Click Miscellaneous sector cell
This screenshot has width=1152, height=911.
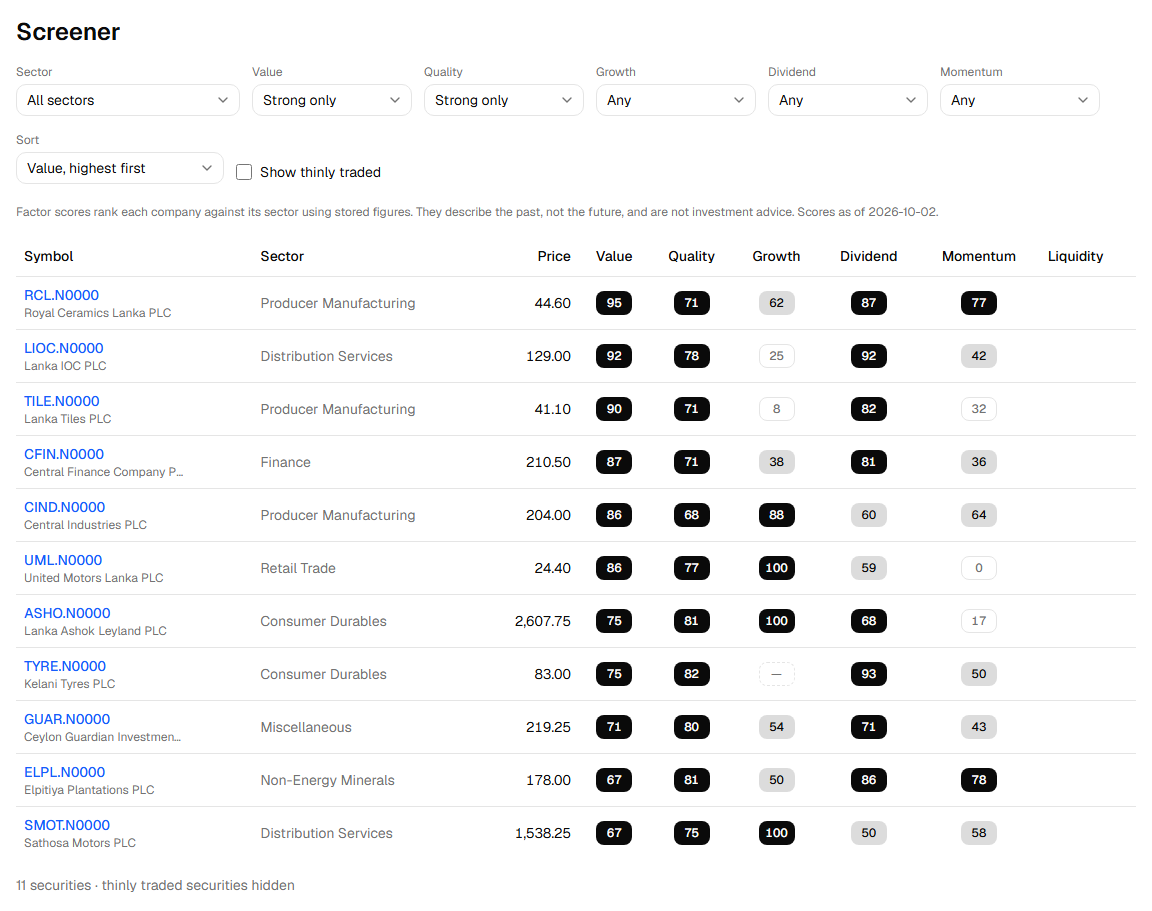click(x=306, y=727)
